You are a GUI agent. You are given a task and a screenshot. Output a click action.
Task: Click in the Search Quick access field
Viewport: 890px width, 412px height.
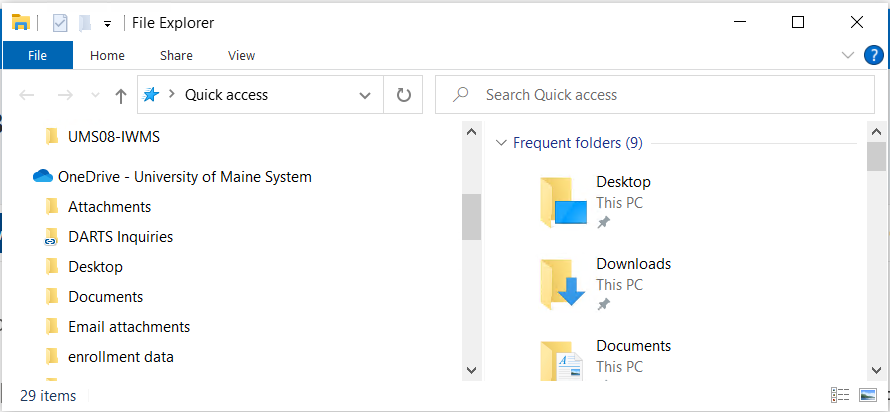pyautogui.click(x=654, y=95)
